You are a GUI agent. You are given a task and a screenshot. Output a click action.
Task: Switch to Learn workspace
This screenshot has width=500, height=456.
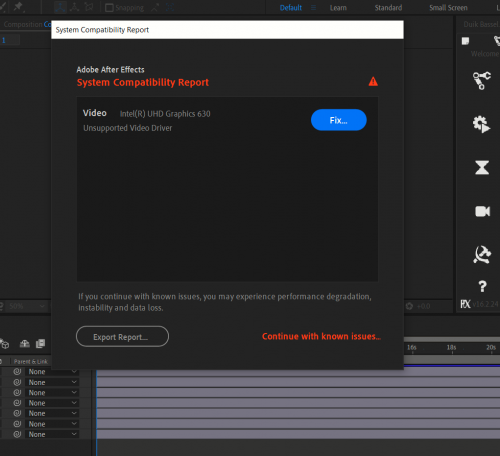point(338,8)
